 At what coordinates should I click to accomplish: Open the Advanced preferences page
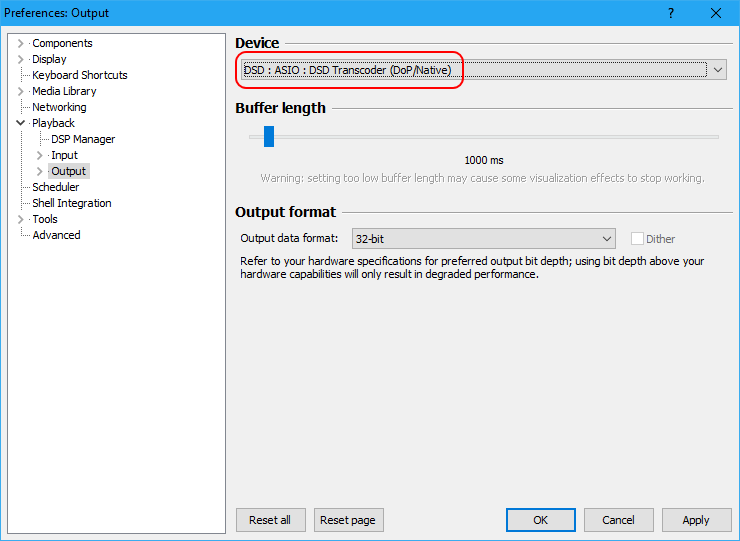point(56,235)
